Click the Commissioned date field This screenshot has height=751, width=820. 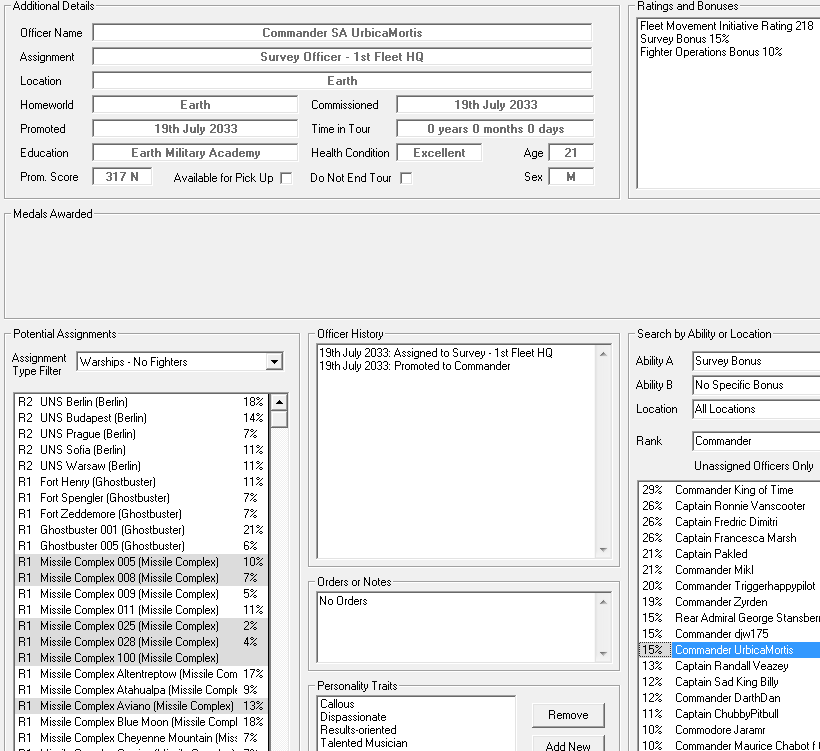click(x=495, y=105)
